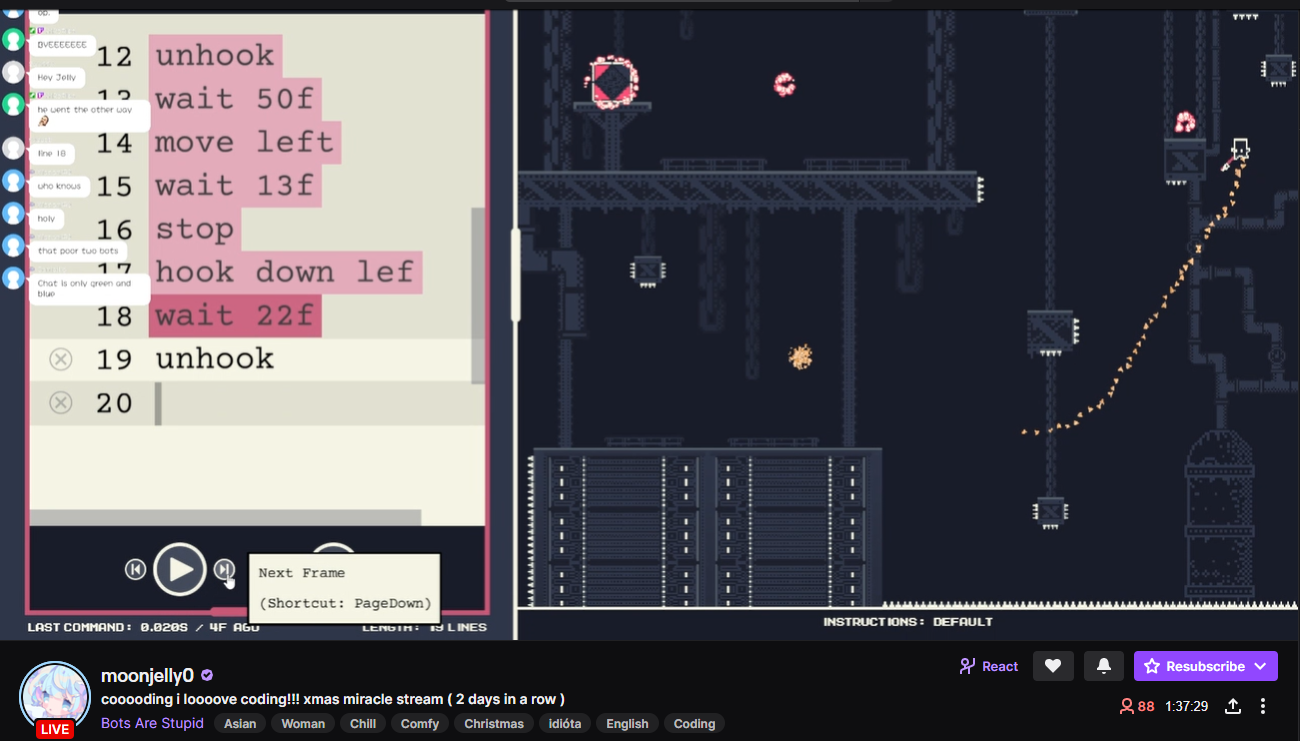This screenshot has height=741, width=1300.
Task: Click the 'he went the other way' message
Action: (90, 115)
